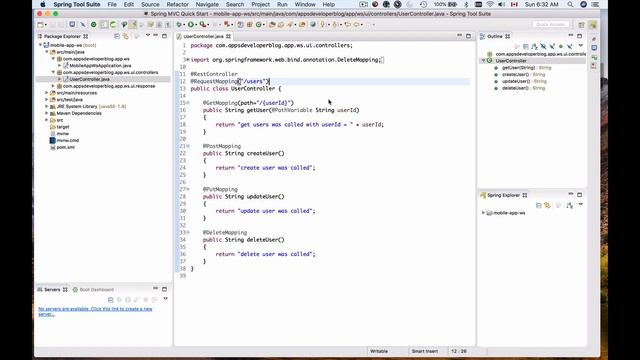Click the Wi-Fi icon in menu bar
This screenshot has height=360, width=640.
coord(490,4)
